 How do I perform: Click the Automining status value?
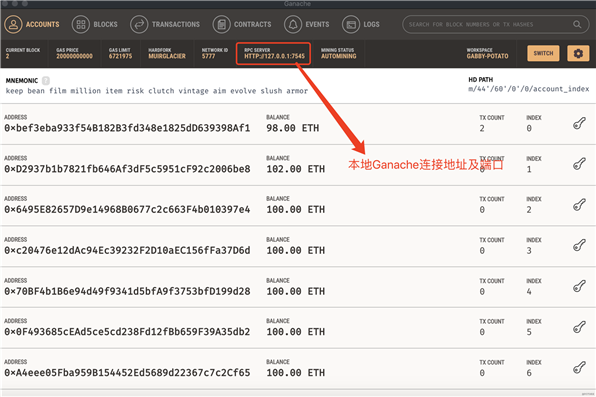point(339,56)
